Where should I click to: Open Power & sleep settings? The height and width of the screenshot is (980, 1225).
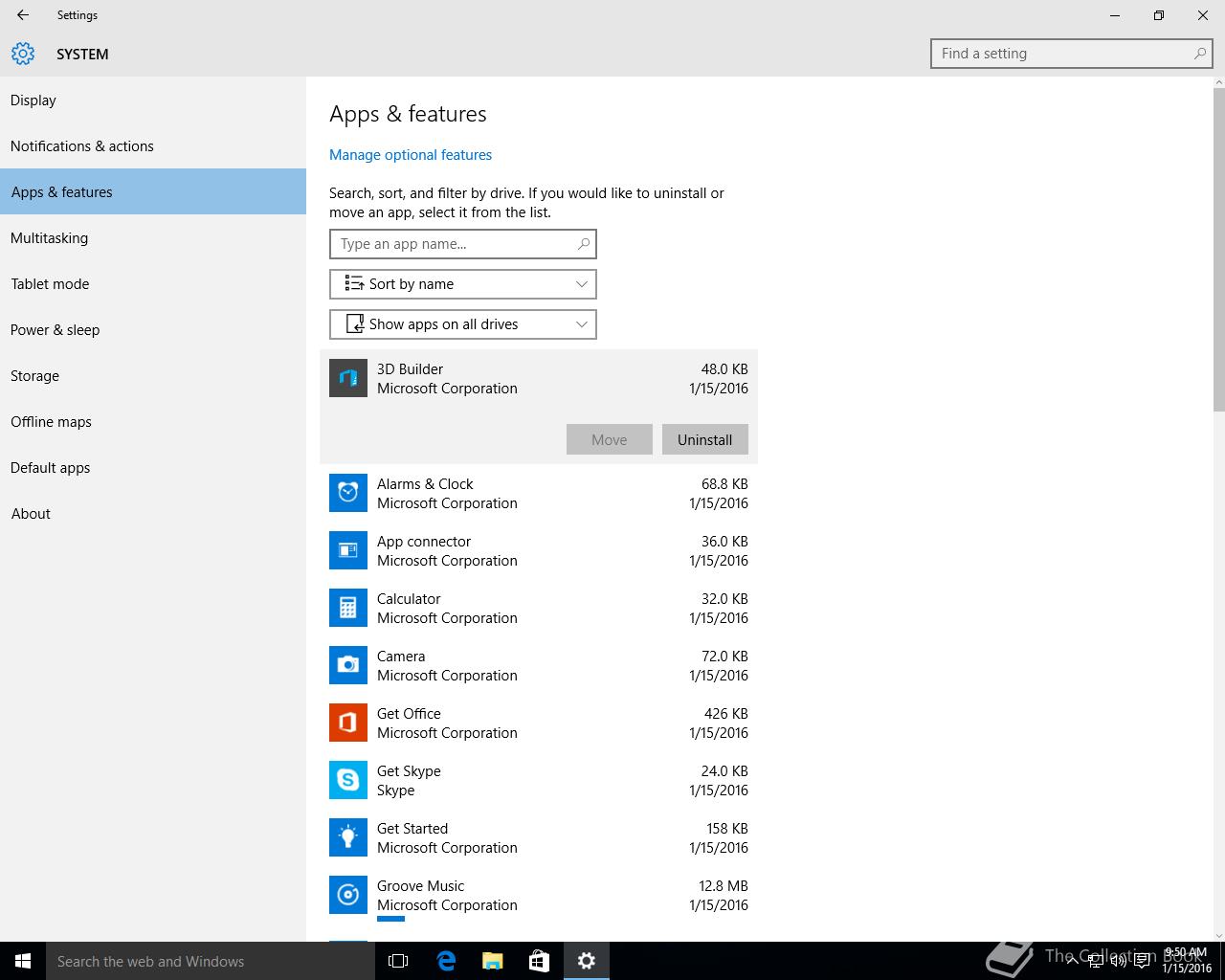pyautogui.click(x=153, y=330)
